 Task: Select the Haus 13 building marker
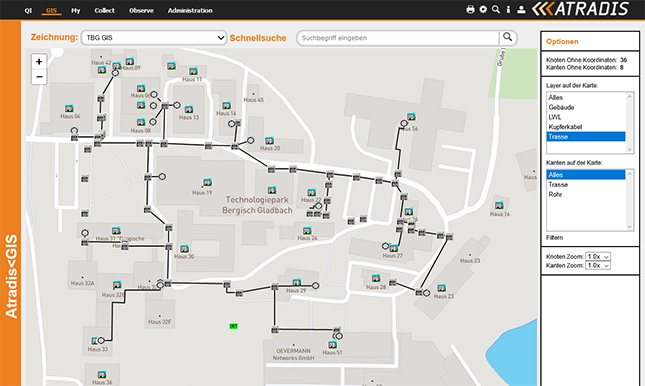coord(189,109)
